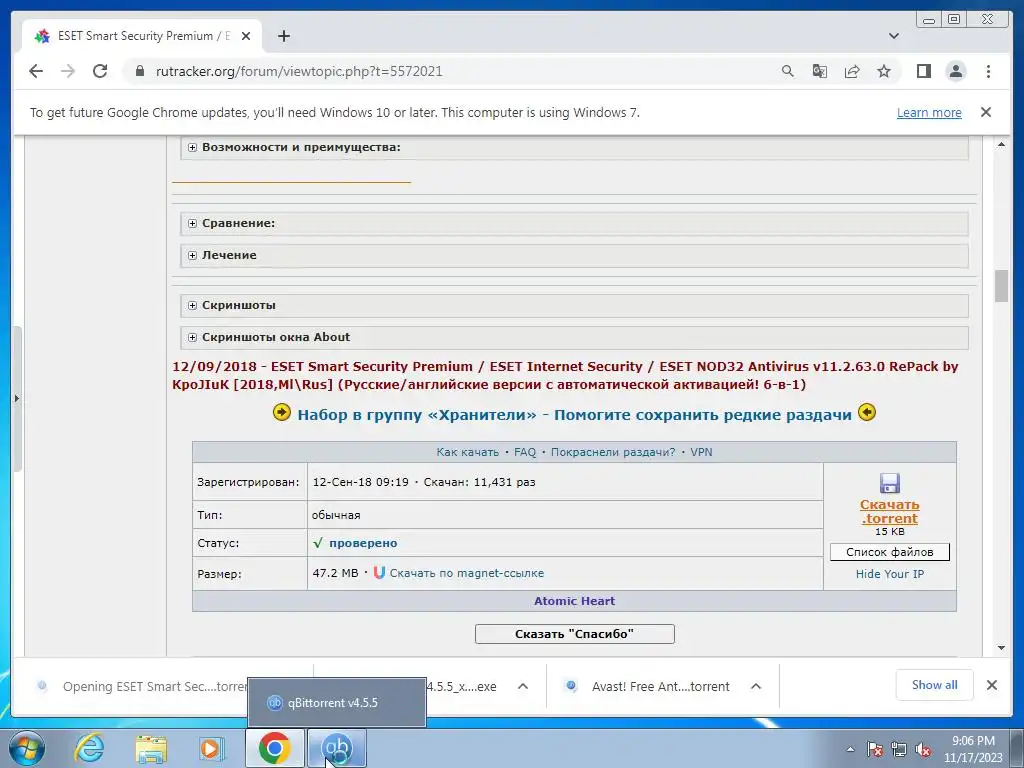This screenshot has height=768, width=1024.
Task: Open volume speaker icon in tray
Action: click(923, 749)
